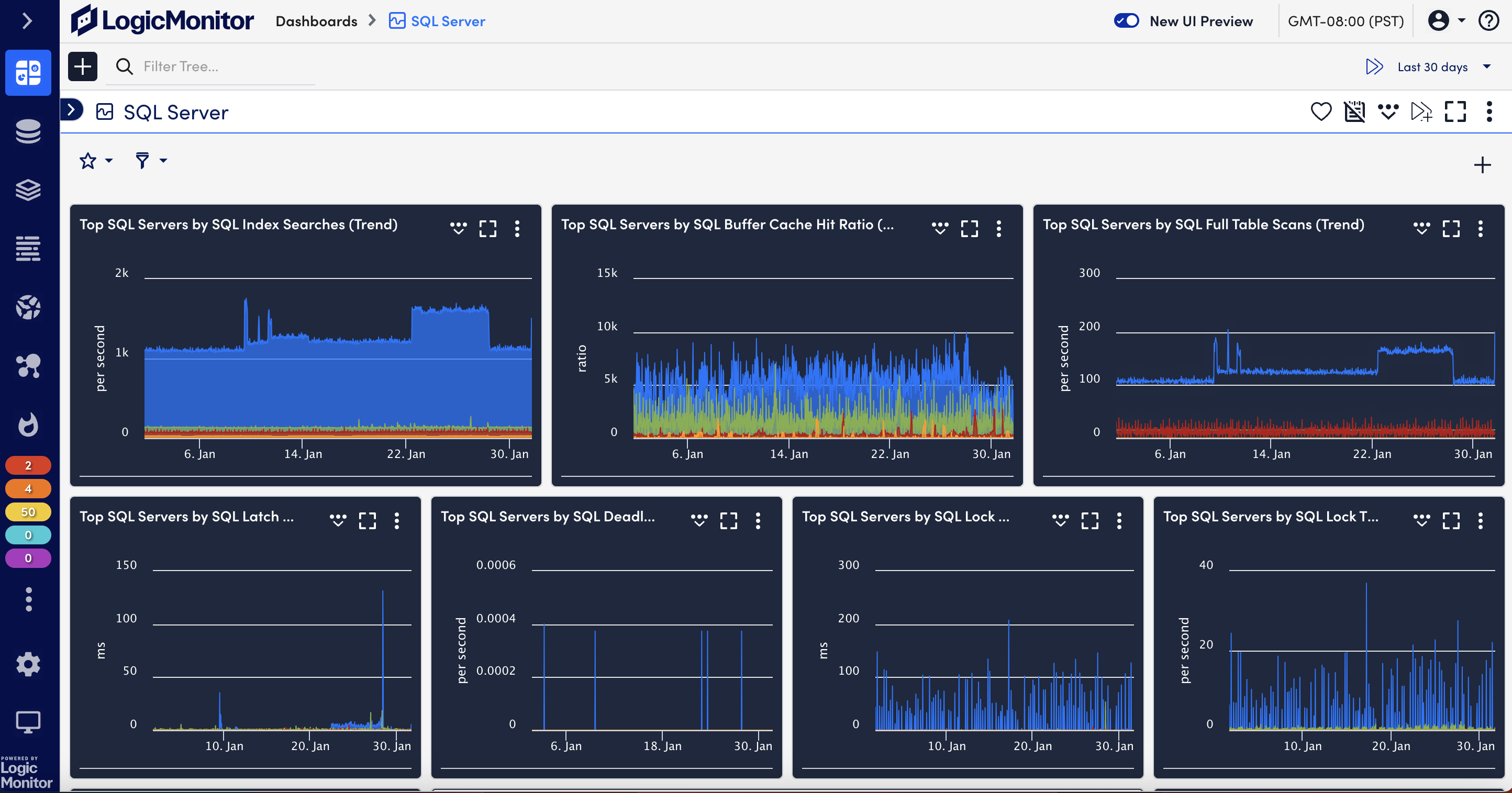Click the Settings gear in the sidebar
Viewport: 1512px width, 793px height.
(x=28, y=664)
